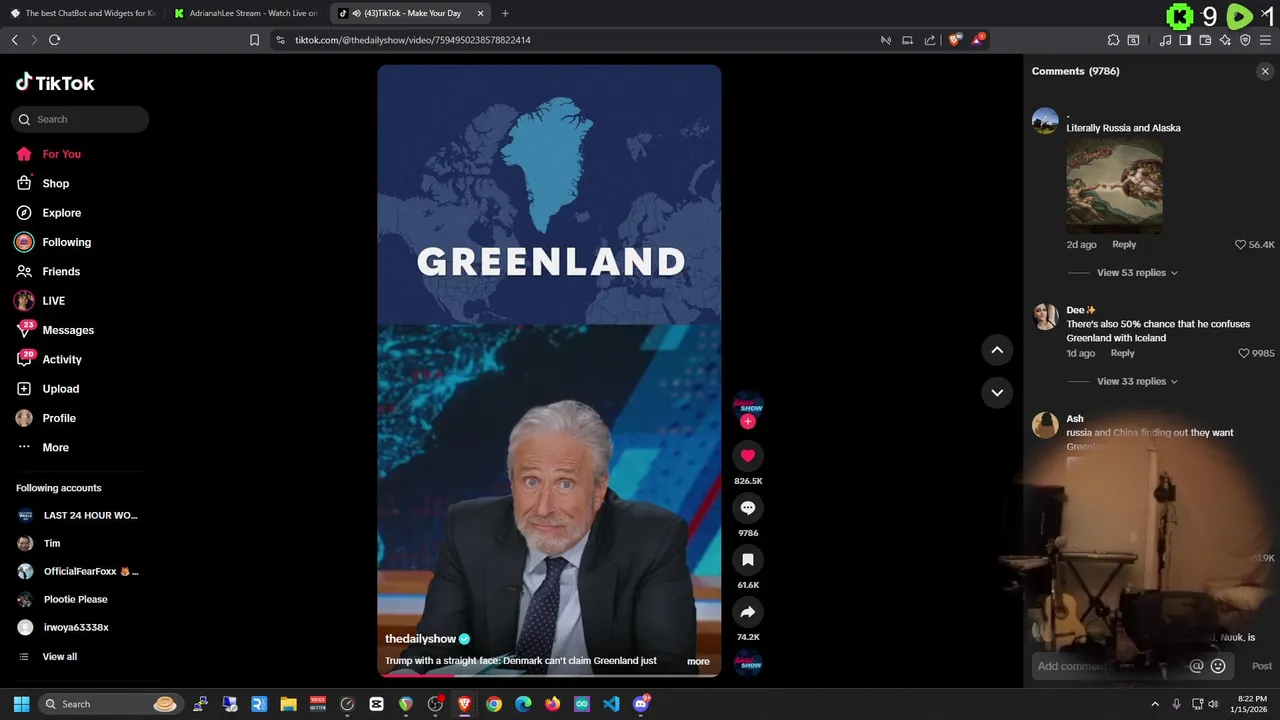
Task: Open Brave Shields lion icon
Action: [955, 40]
